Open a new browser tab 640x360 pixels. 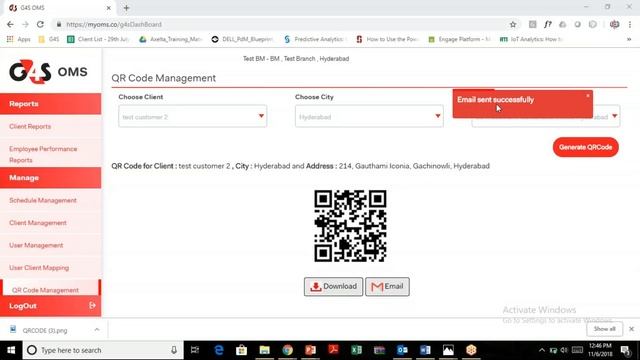point(126,8)
